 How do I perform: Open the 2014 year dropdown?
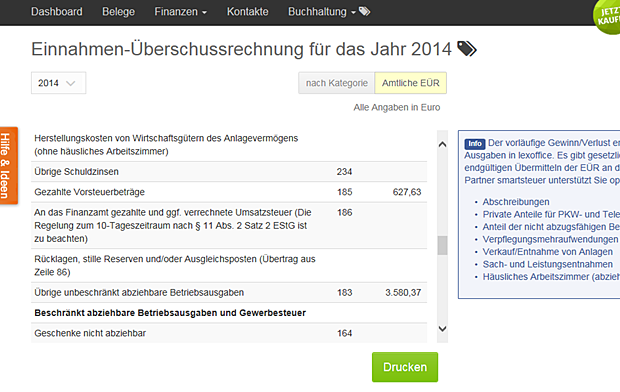coord(59,83)
